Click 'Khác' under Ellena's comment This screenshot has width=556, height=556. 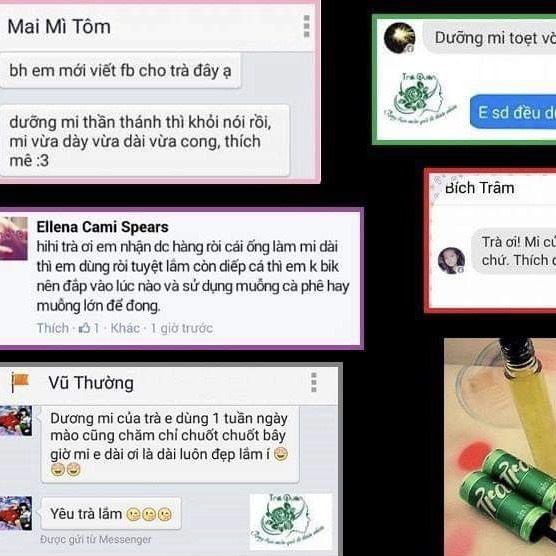125,328
